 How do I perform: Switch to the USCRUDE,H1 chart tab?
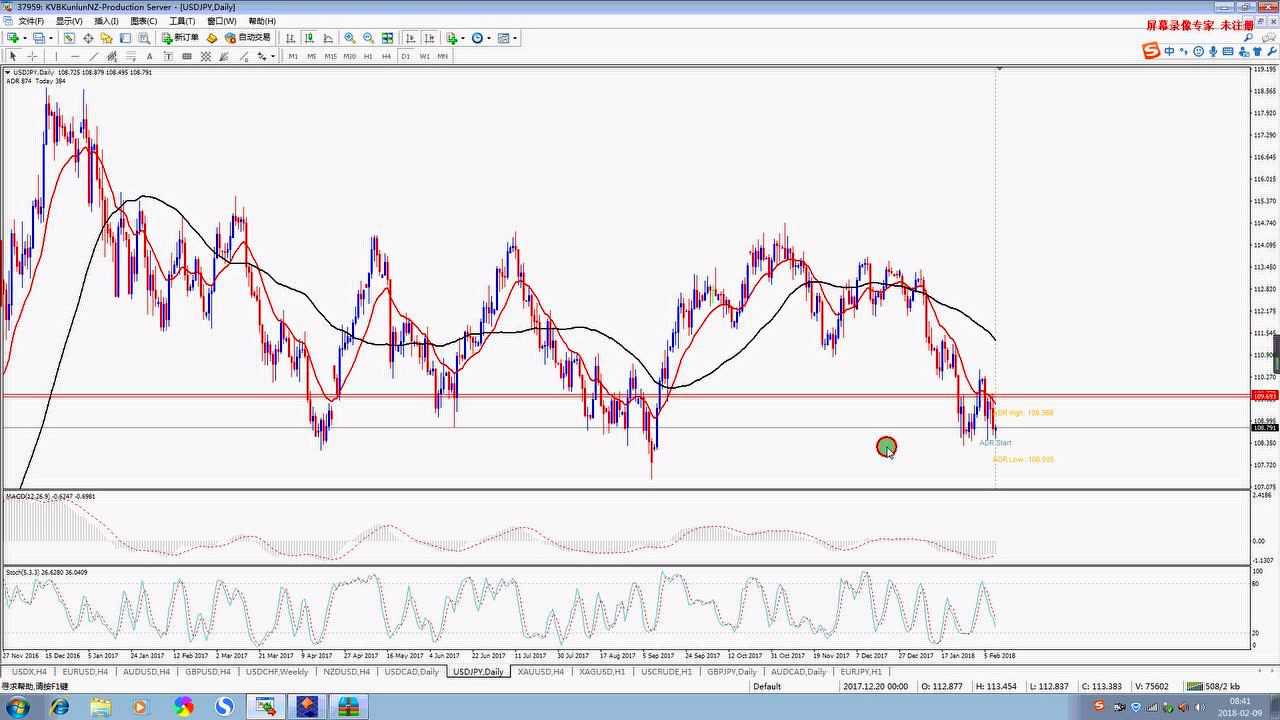[666, 672]
